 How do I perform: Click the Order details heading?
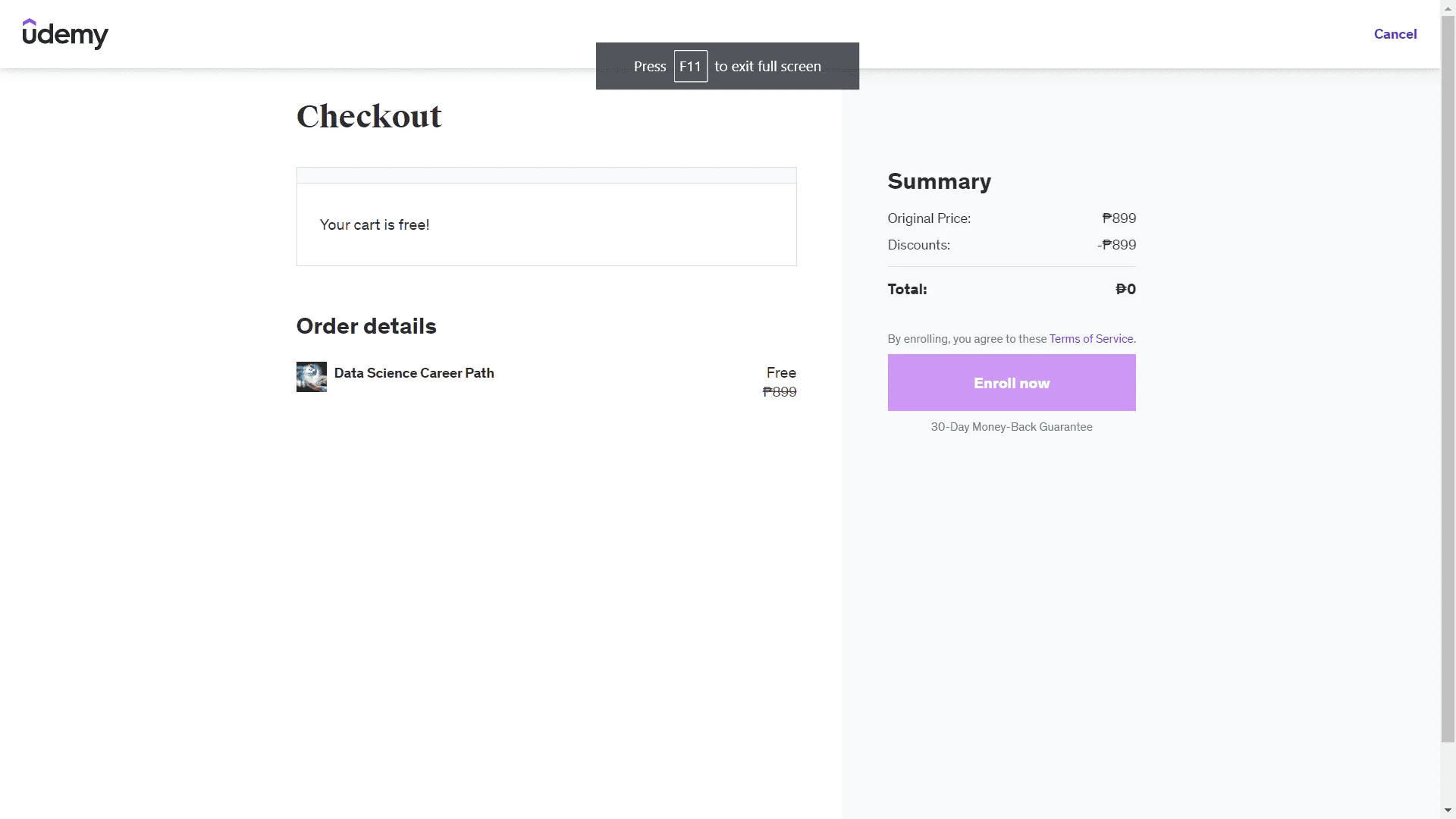click(x=366, y=326)
